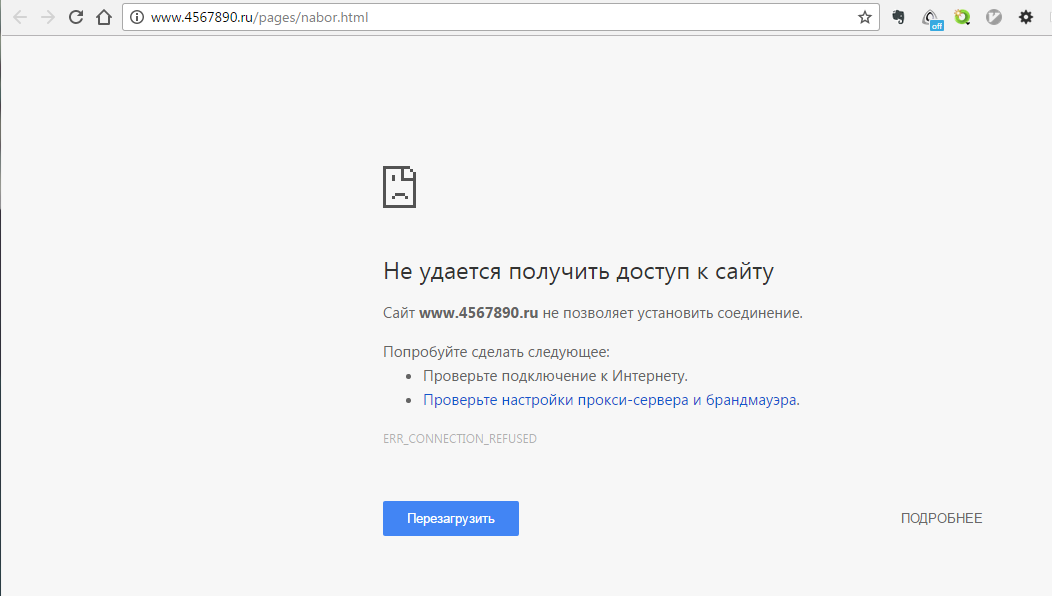This screenshot has height=596, width=1052.
Task: Toggle the extension showing the 'off' badge
Action: [931, 18]
